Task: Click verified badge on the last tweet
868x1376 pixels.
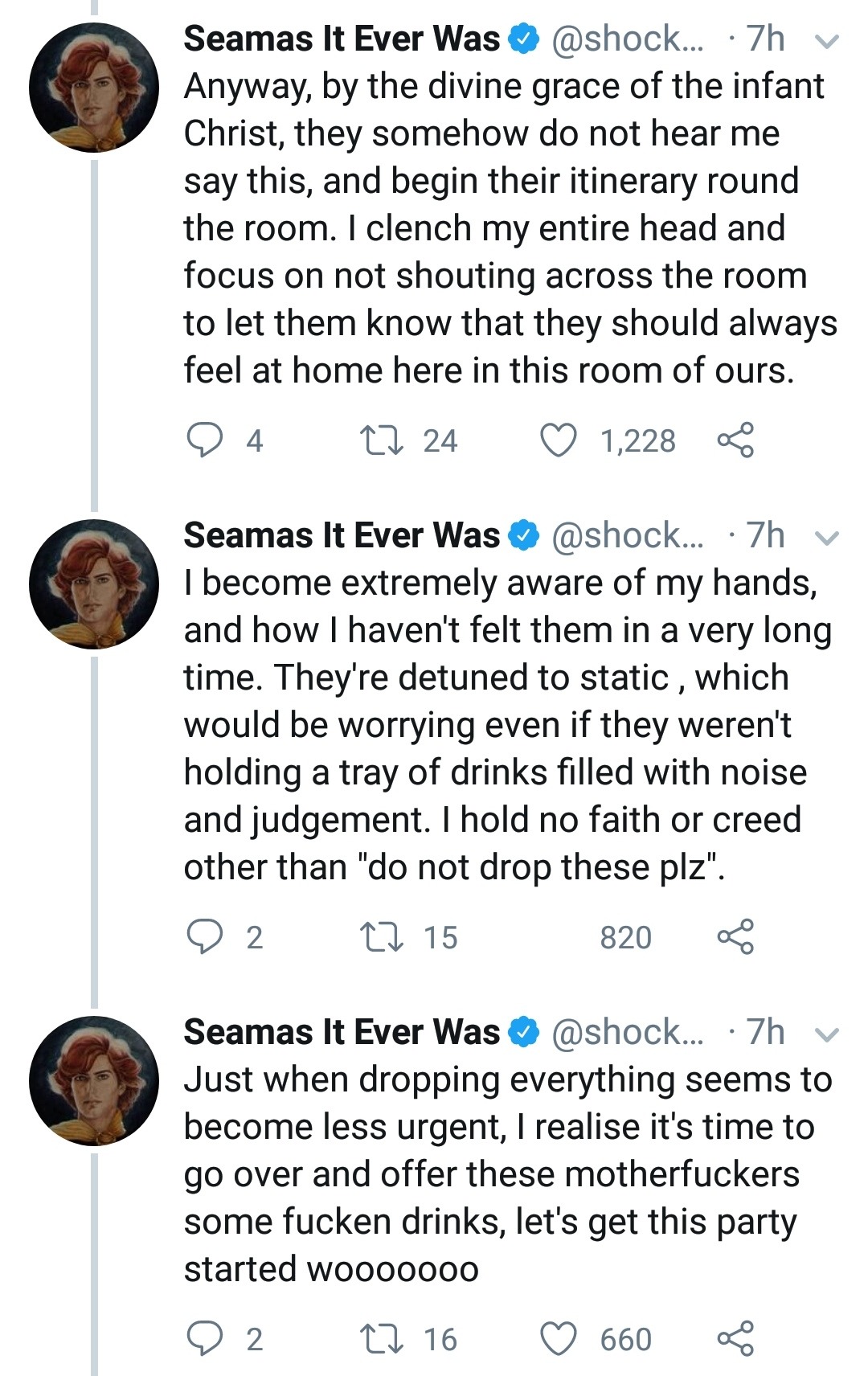Action: coord(524,1032)
